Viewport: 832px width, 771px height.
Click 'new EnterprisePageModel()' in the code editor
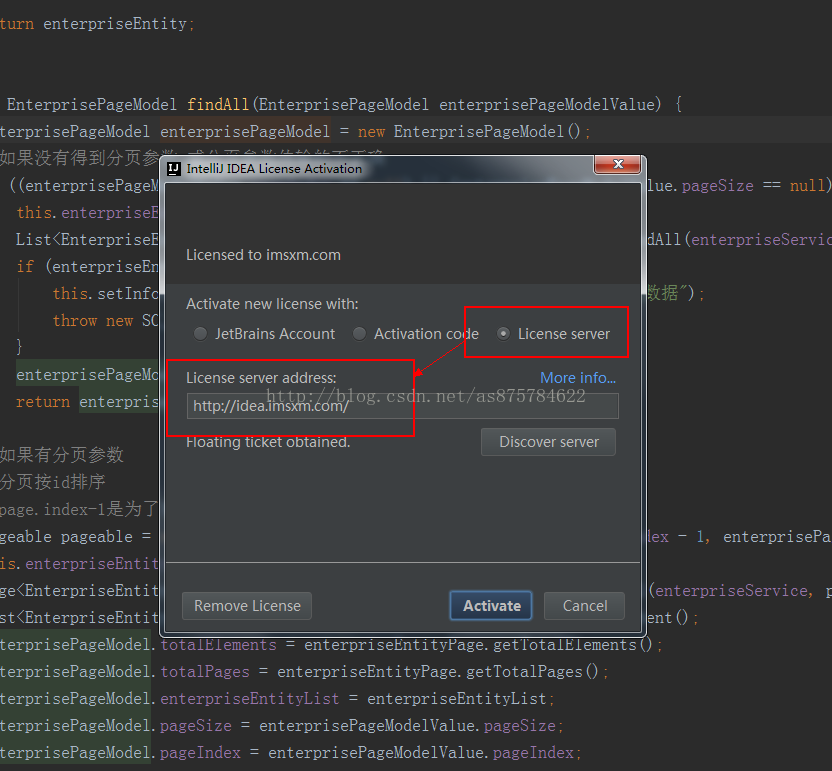point(470,131)
